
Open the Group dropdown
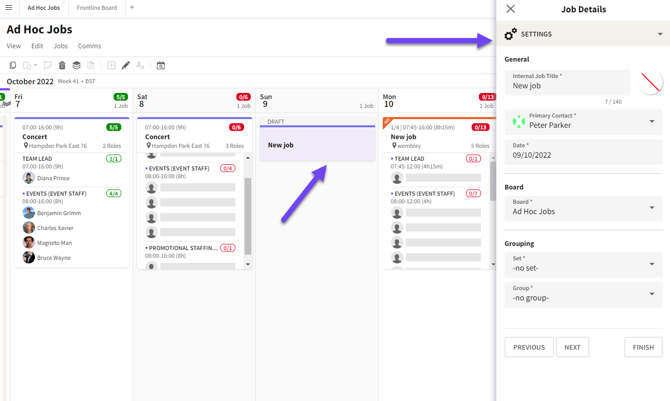point(583,294)
